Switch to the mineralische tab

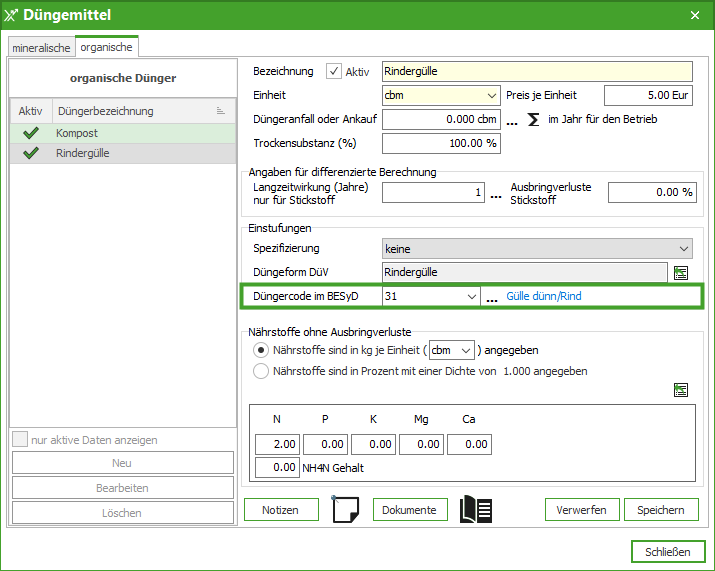click(41, 47)
